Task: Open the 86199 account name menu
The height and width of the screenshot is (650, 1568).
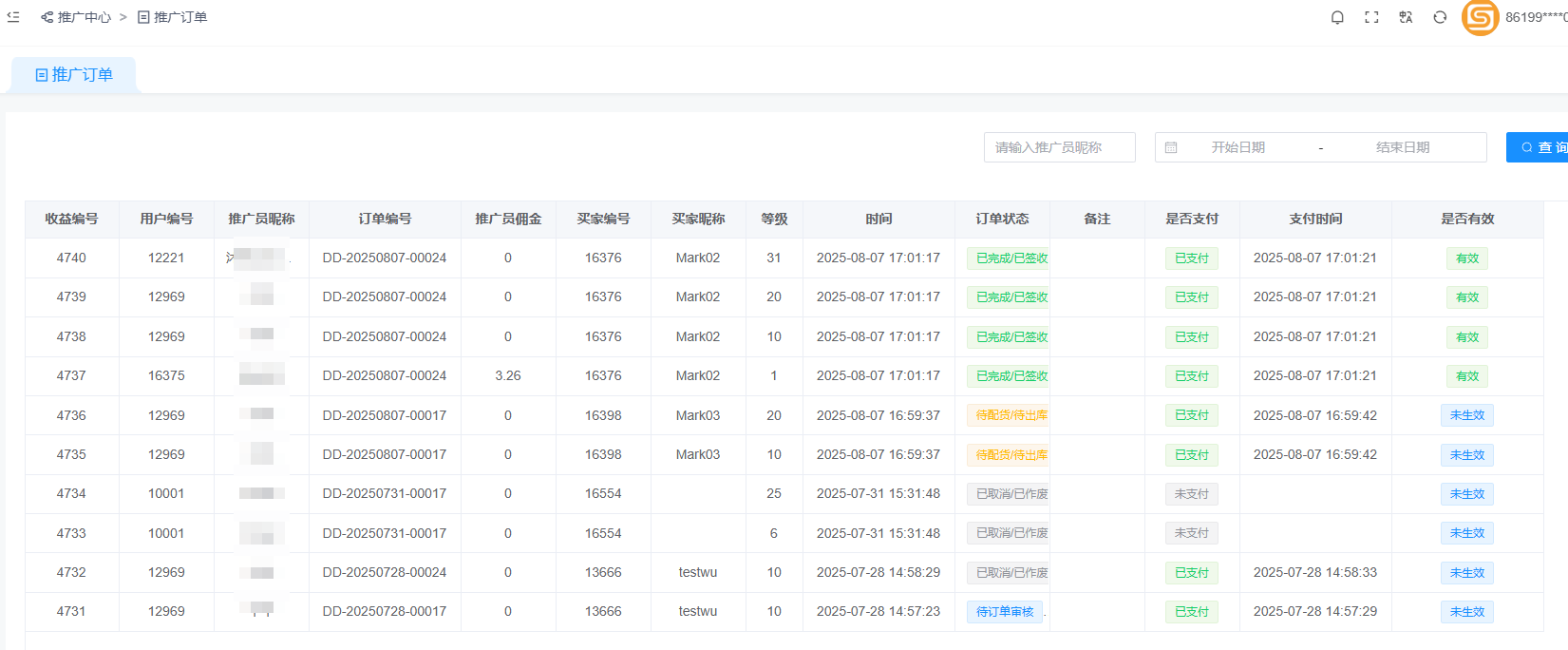Action: [1535, 17]
